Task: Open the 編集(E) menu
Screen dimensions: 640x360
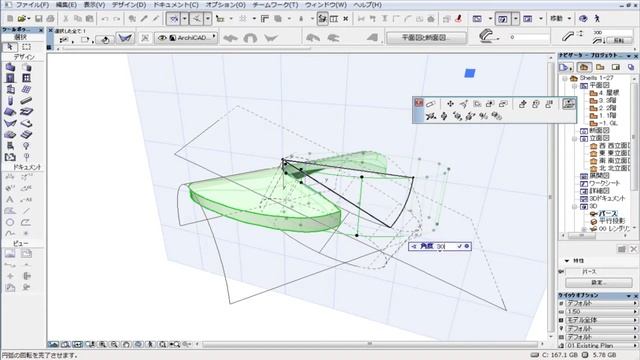Action: tap(66, 5)
